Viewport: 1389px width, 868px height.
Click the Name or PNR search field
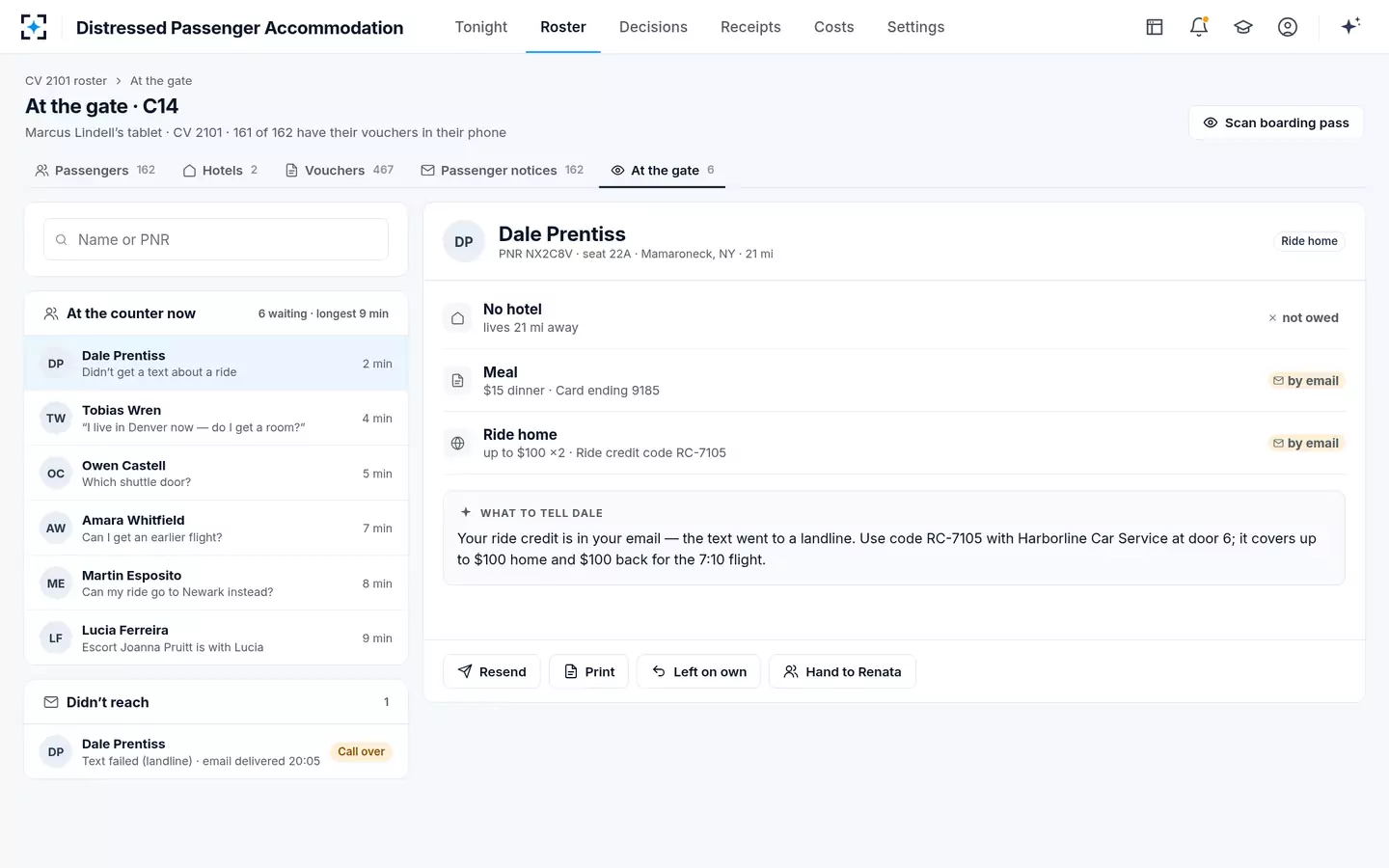tap(216, 239)
